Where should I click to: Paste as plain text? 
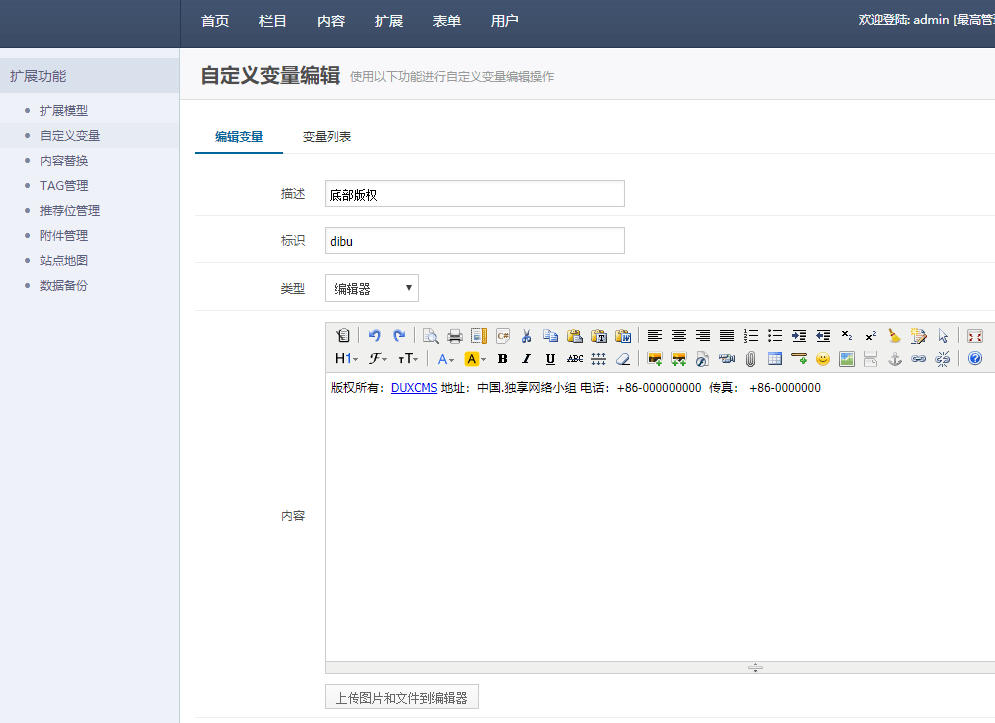click(x=598, y=335)
